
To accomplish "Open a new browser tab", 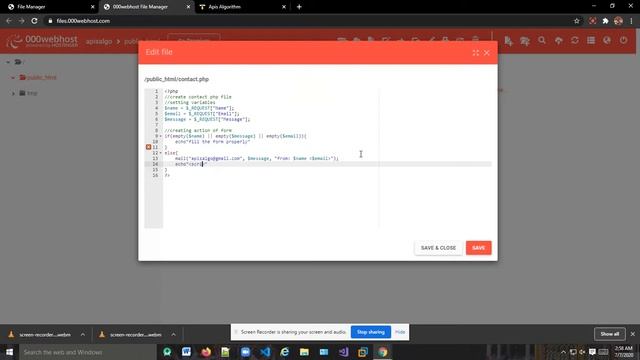I will tap(299, 7).
